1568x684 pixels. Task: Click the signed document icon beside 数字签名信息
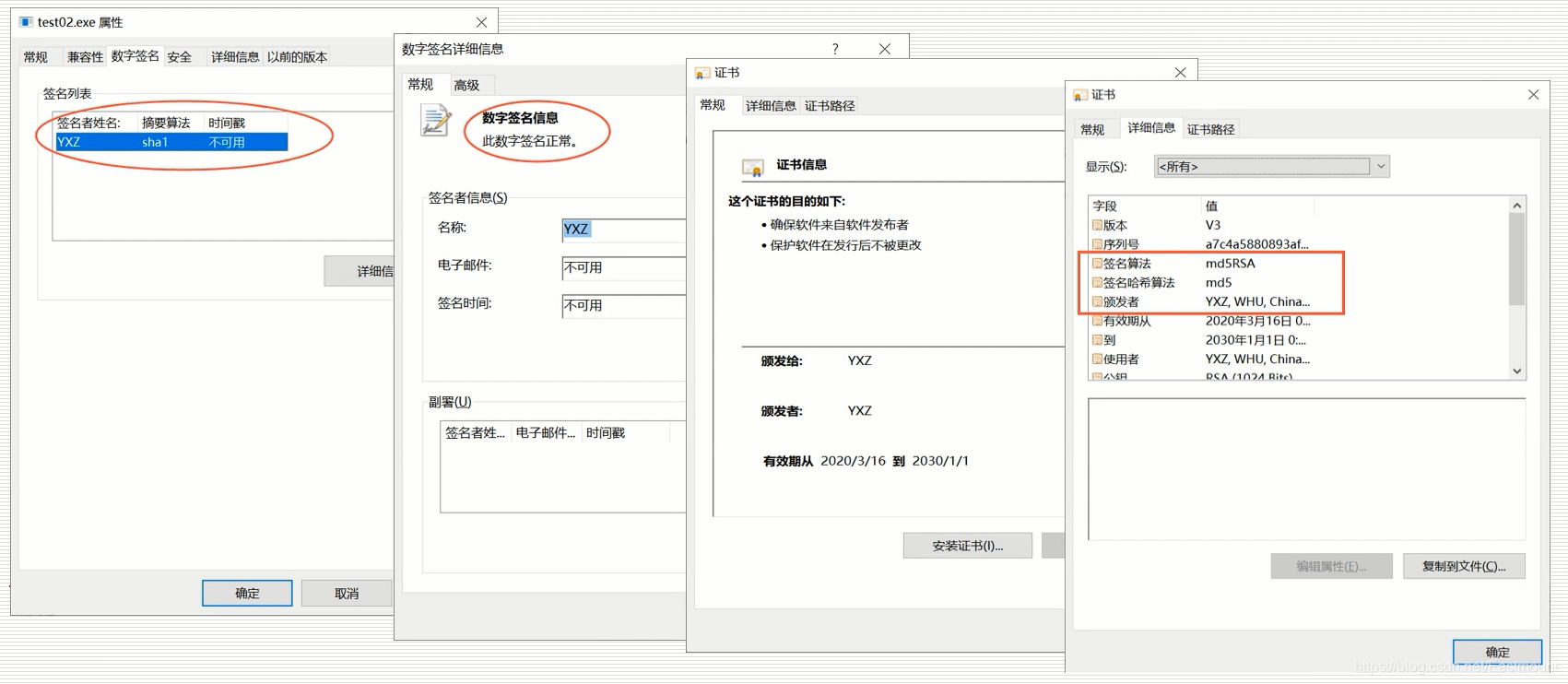[x=435, y=121]
